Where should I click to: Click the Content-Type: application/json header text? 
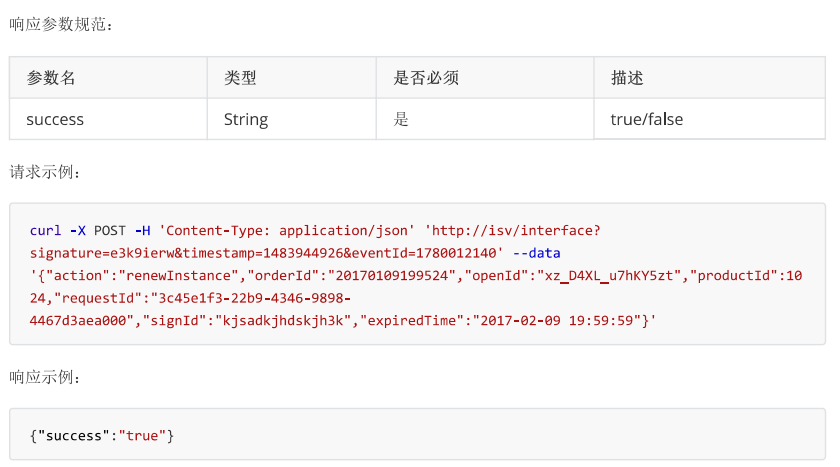(x=287, y=231)
